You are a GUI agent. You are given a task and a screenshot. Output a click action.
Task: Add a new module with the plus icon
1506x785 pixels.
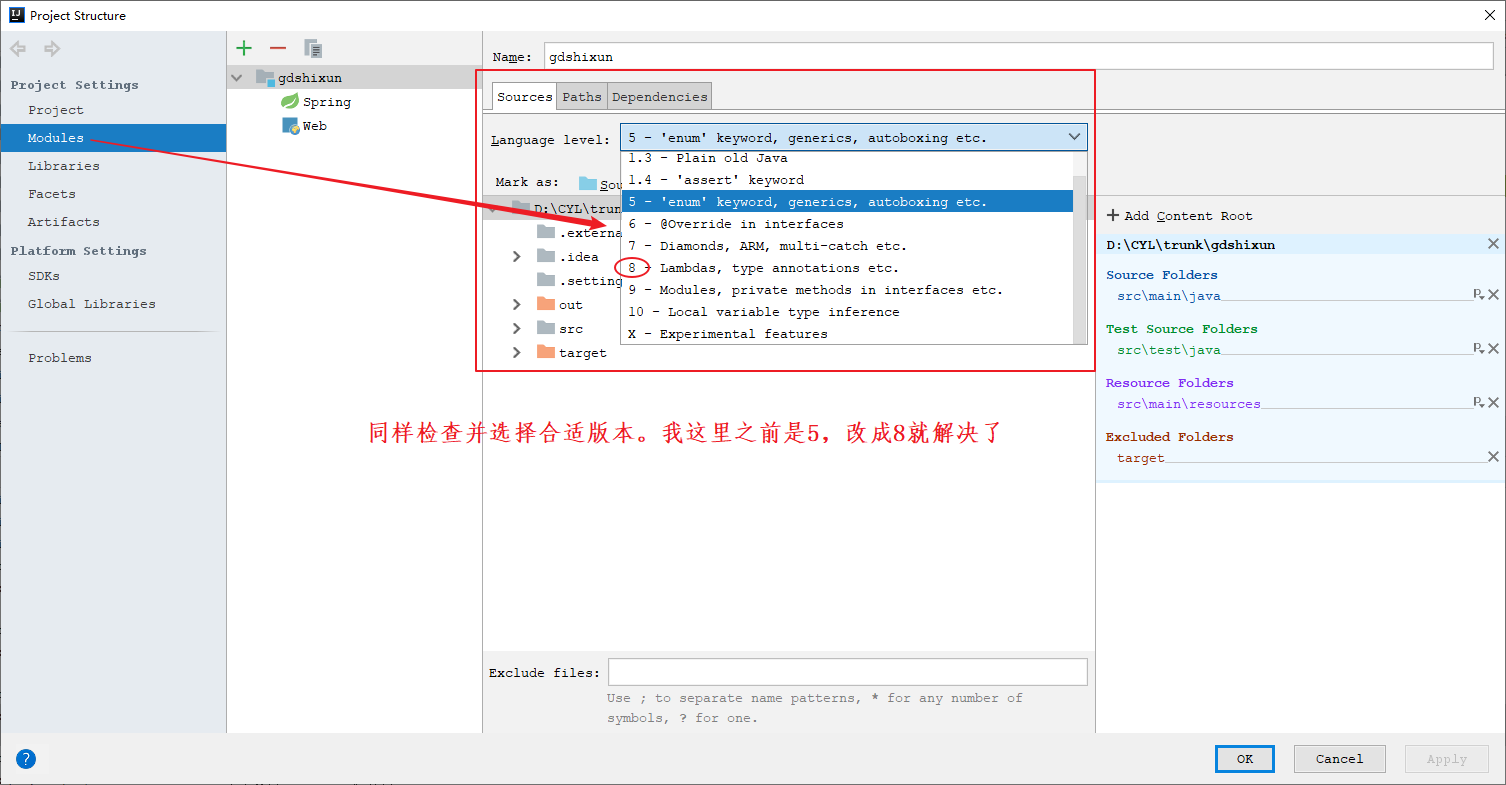(x=244, y=47)
